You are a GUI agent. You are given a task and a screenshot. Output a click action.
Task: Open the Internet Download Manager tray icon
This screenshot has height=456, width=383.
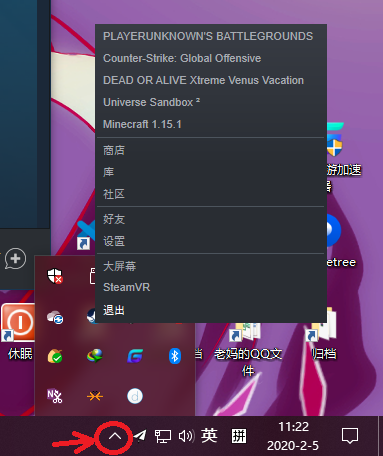coord(95,356)
